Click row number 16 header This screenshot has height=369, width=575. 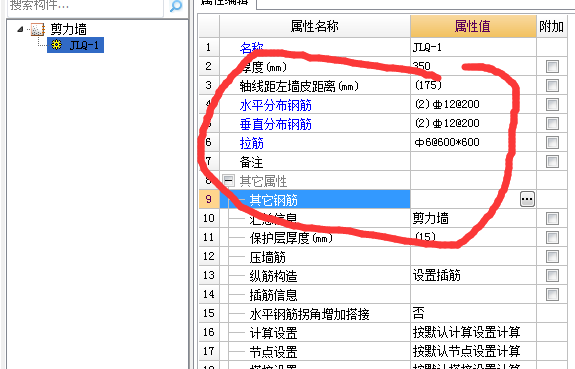[209, 333]
